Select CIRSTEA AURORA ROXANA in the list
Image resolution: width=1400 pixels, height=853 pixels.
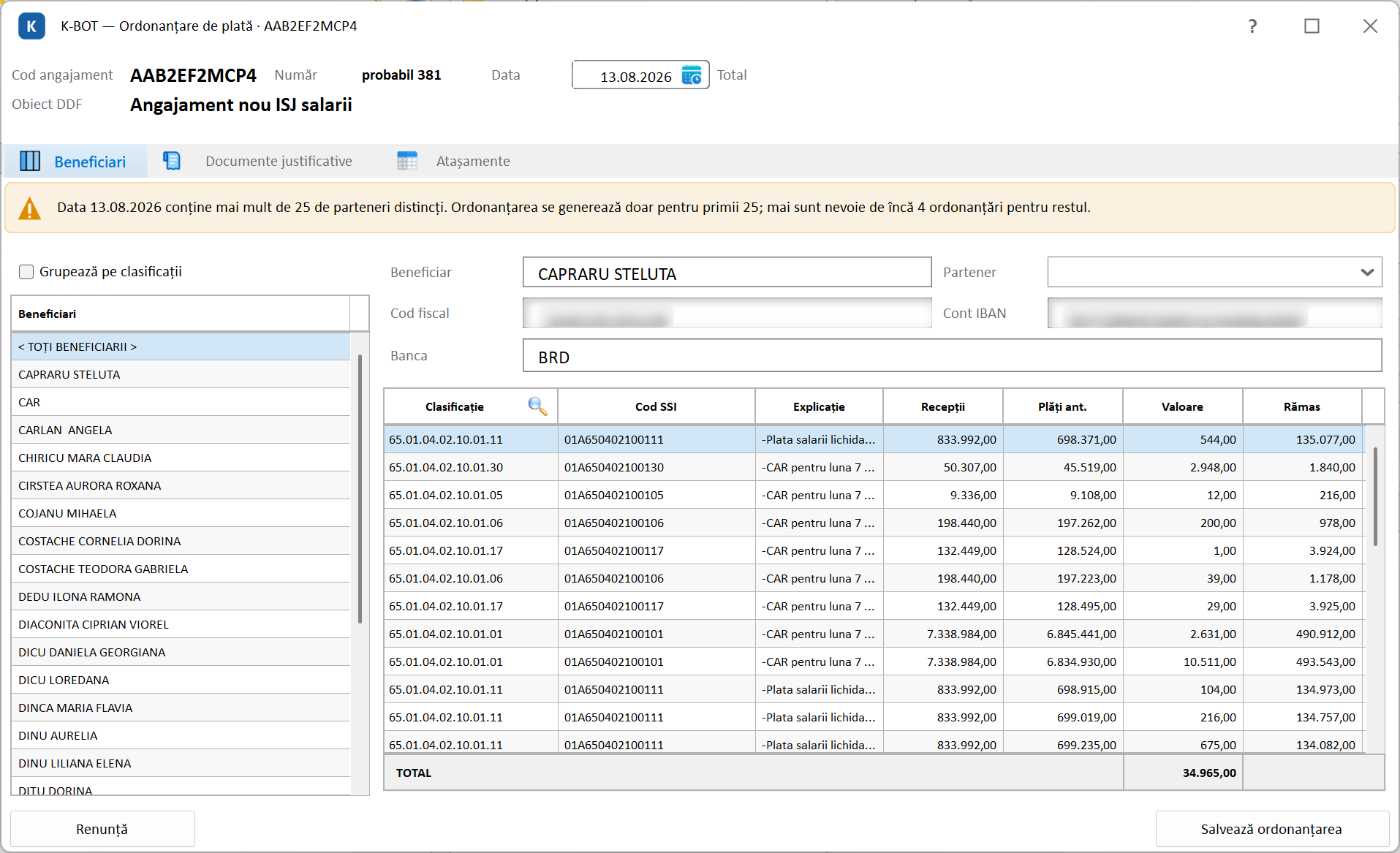[x=181, y=485]
